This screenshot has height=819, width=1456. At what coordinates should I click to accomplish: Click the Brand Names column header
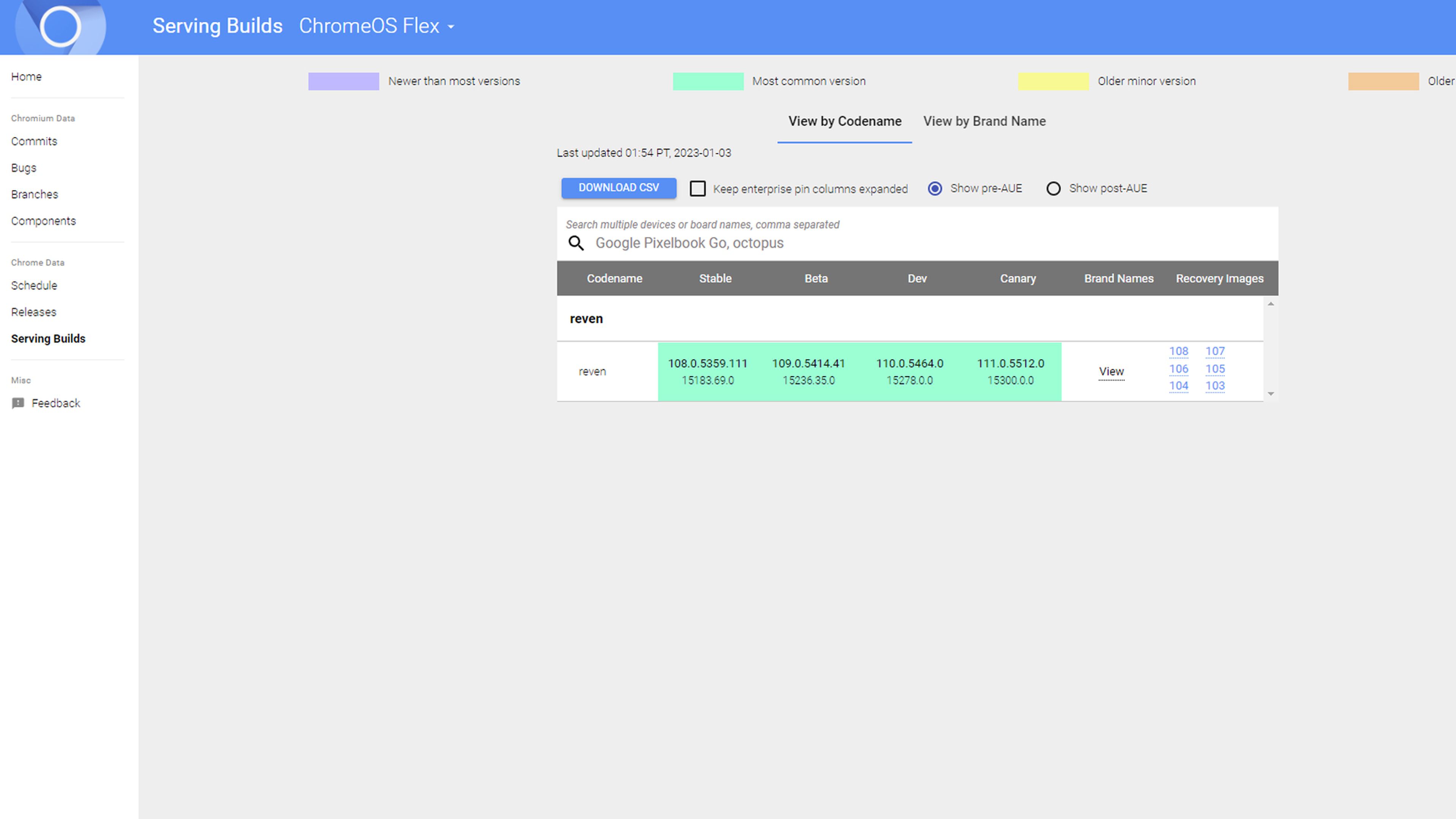1119,278
